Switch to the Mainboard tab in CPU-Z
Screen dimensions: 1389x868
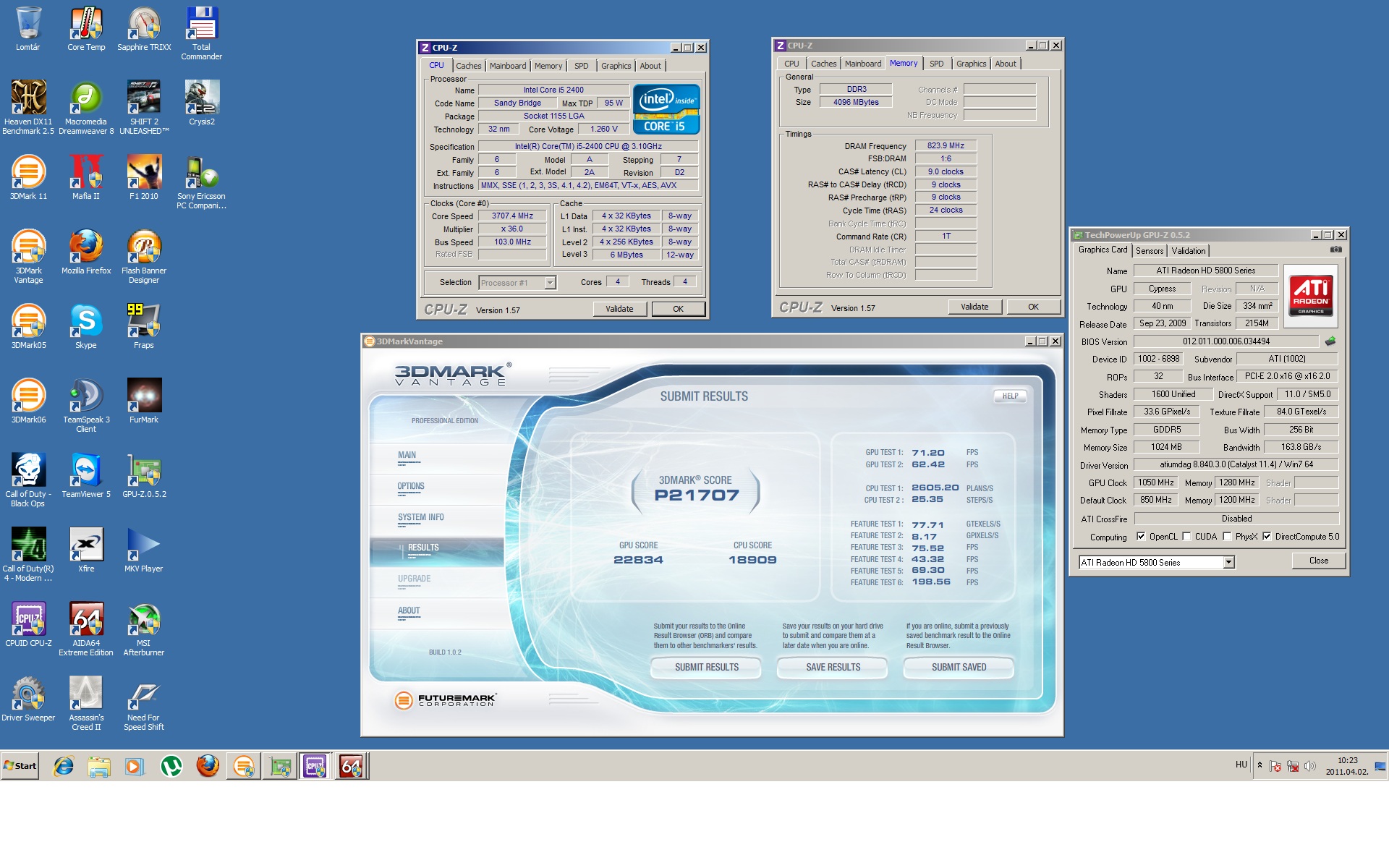coord(507,66)
